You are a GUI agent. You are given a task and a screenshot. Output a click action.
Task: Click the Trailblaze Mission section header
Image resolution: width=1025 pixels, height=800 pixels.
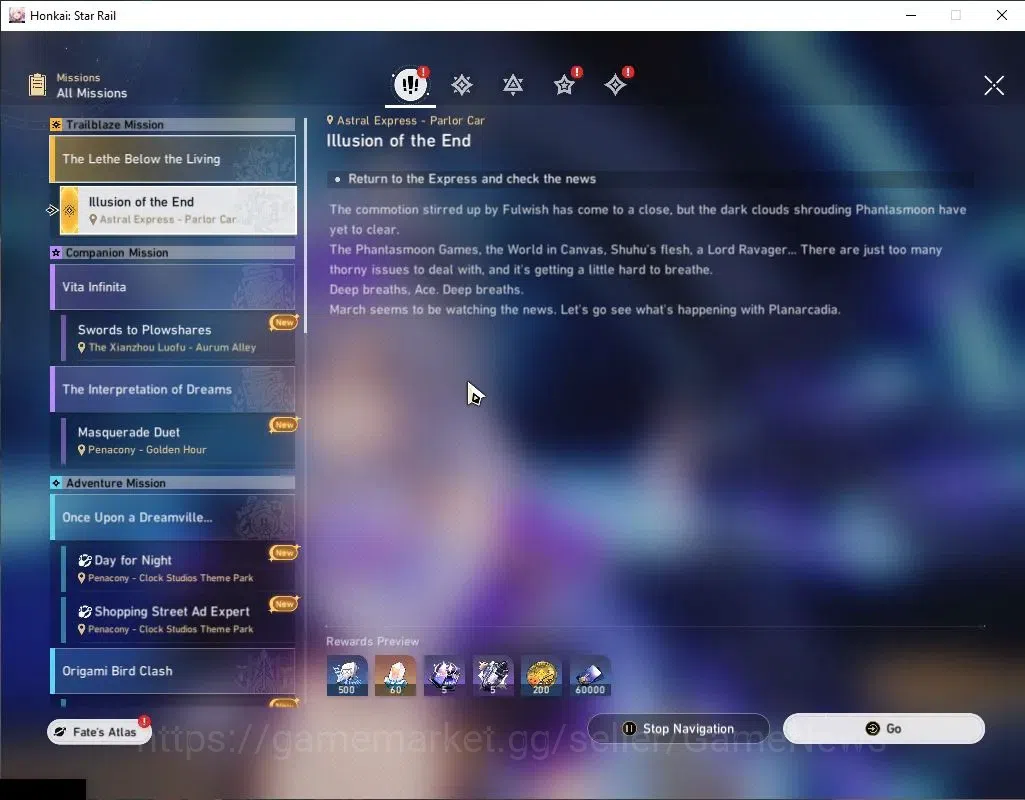point(173,124)
